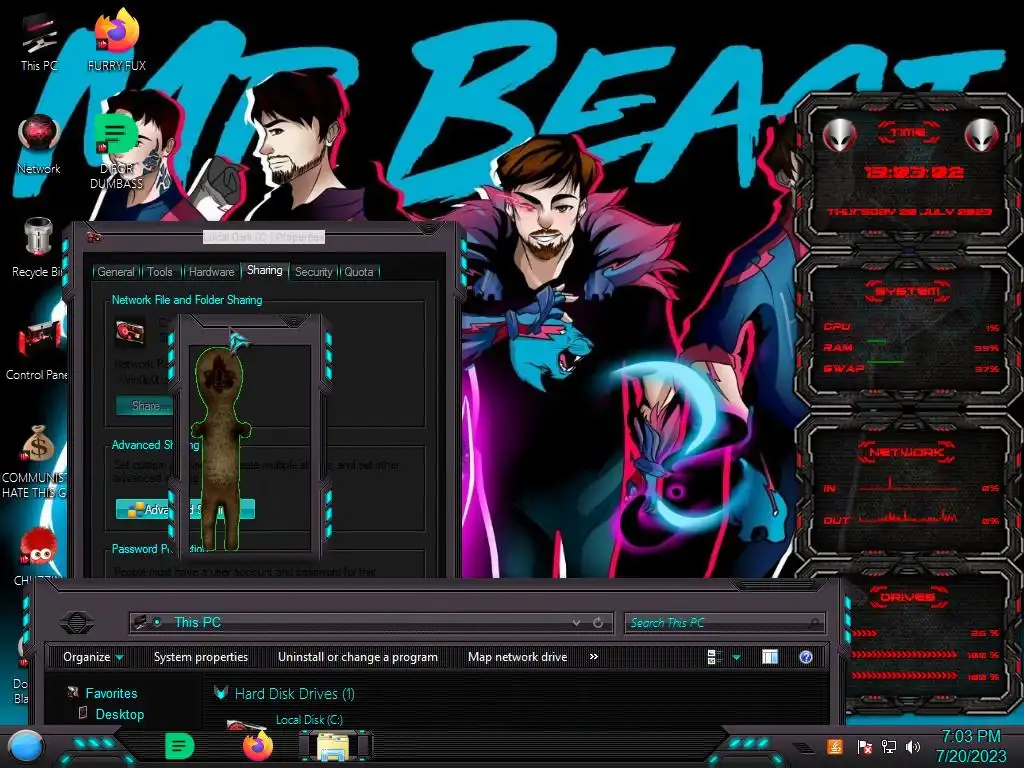Screen dimensions: 1024x768
Task: Click the drive icon in Network File Sharing section
Action: click(130, 332)
